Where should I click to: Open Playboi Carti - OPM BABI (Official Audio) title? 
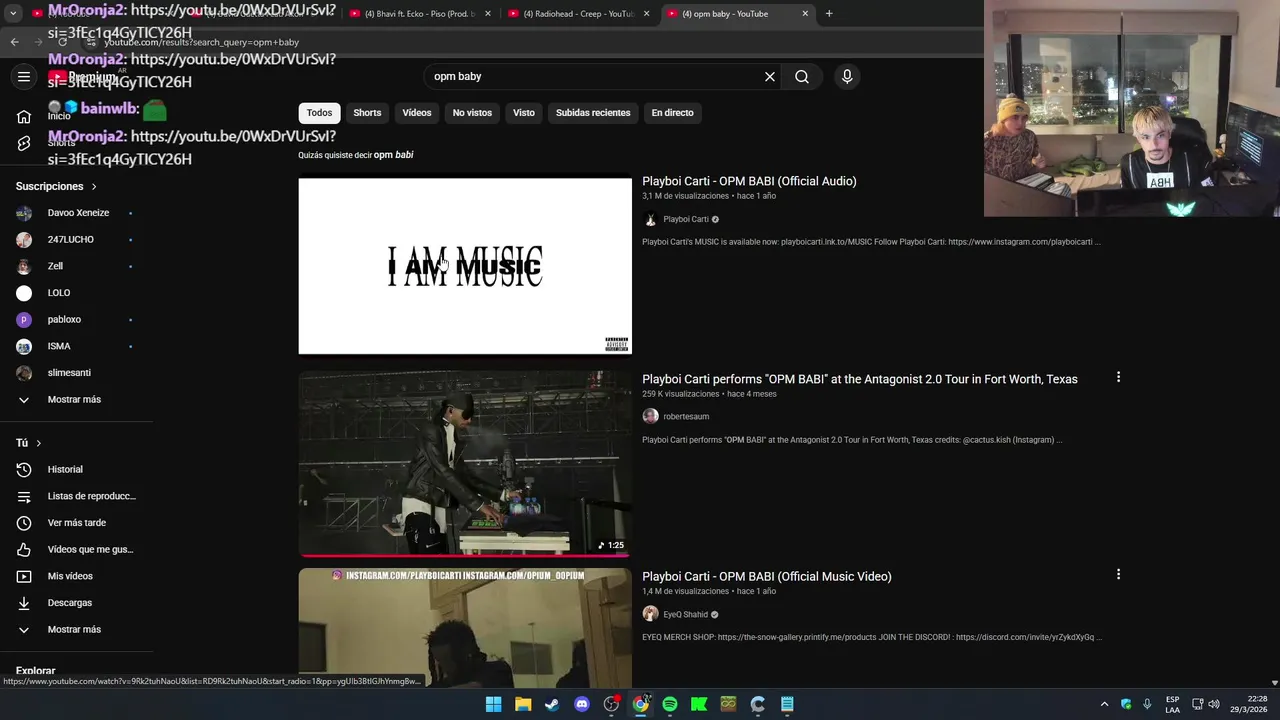click(749, 181)
